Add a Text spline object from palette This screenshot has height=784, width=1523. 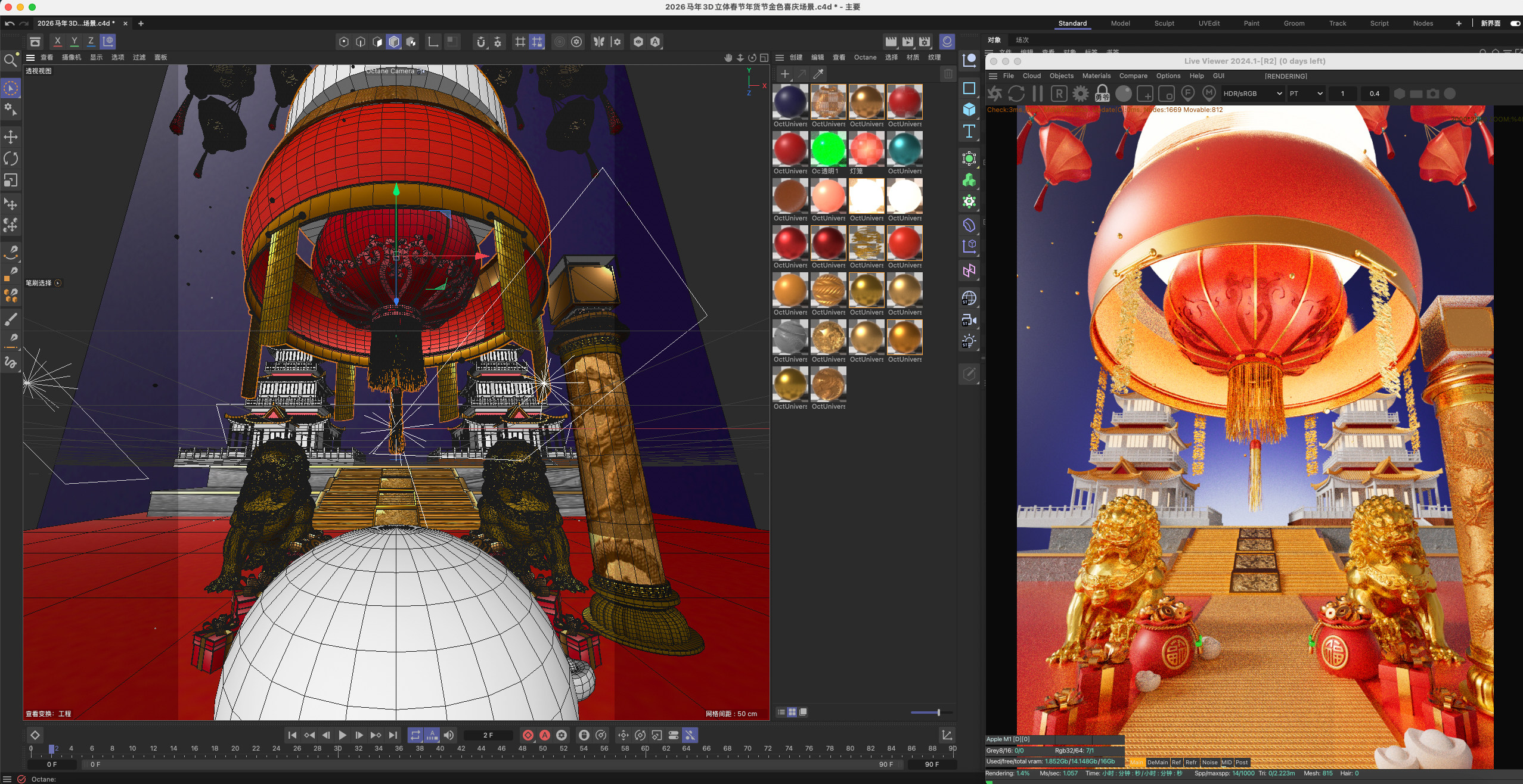coord(969,131)
